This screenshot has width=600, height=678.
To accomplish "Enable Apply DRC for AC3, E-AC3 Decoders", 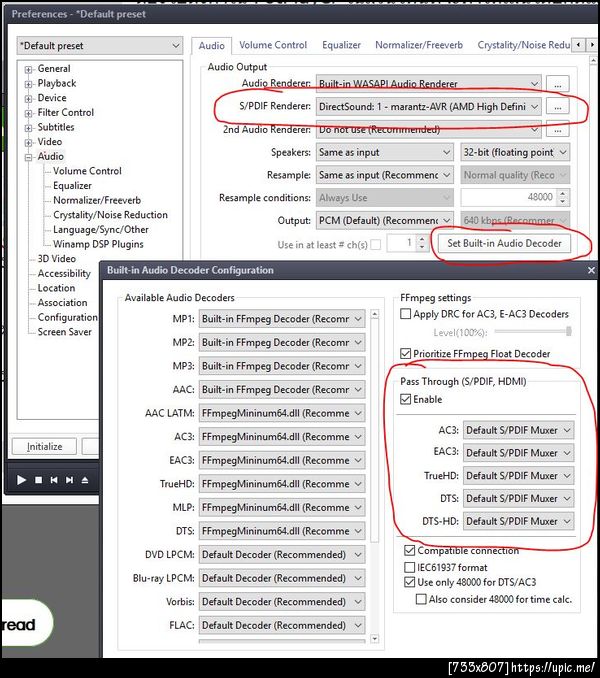I will click(405, 314).
